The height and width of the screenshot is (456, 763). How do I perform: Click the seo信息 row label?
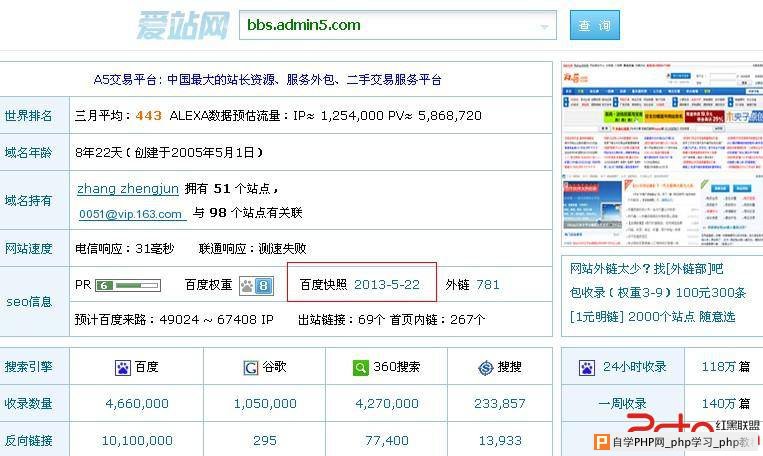(x=29, y=302)
